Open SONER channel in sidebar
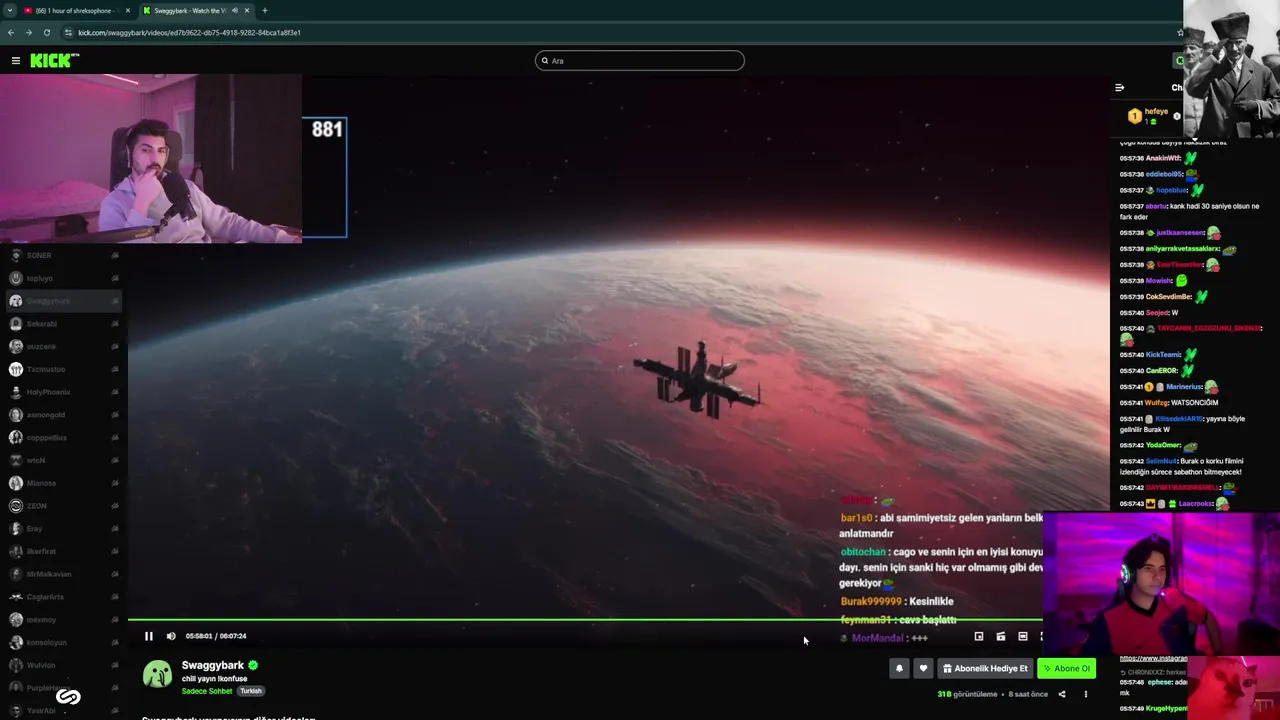This screenshot has height=720, width=1280. point(63,255)
